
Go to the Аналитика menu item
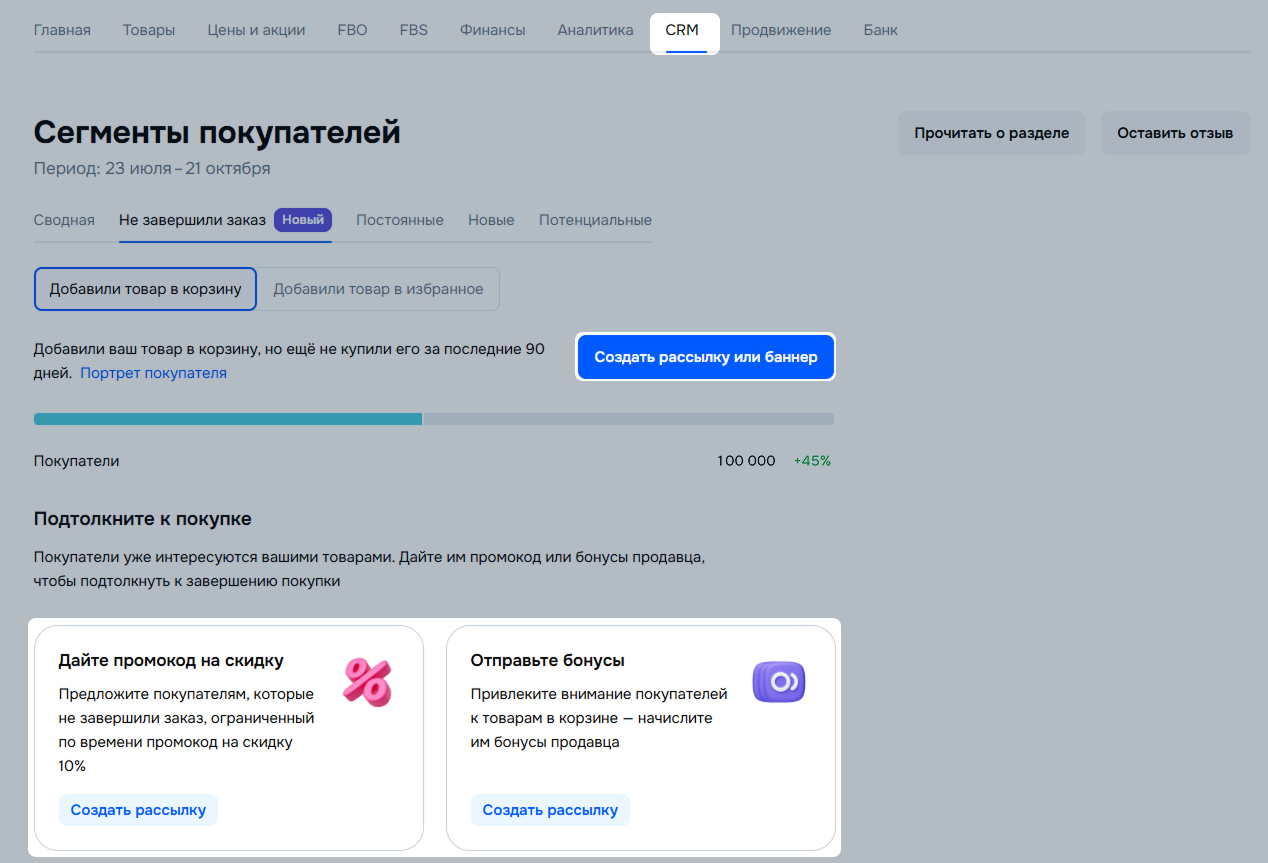pos(595,30)
